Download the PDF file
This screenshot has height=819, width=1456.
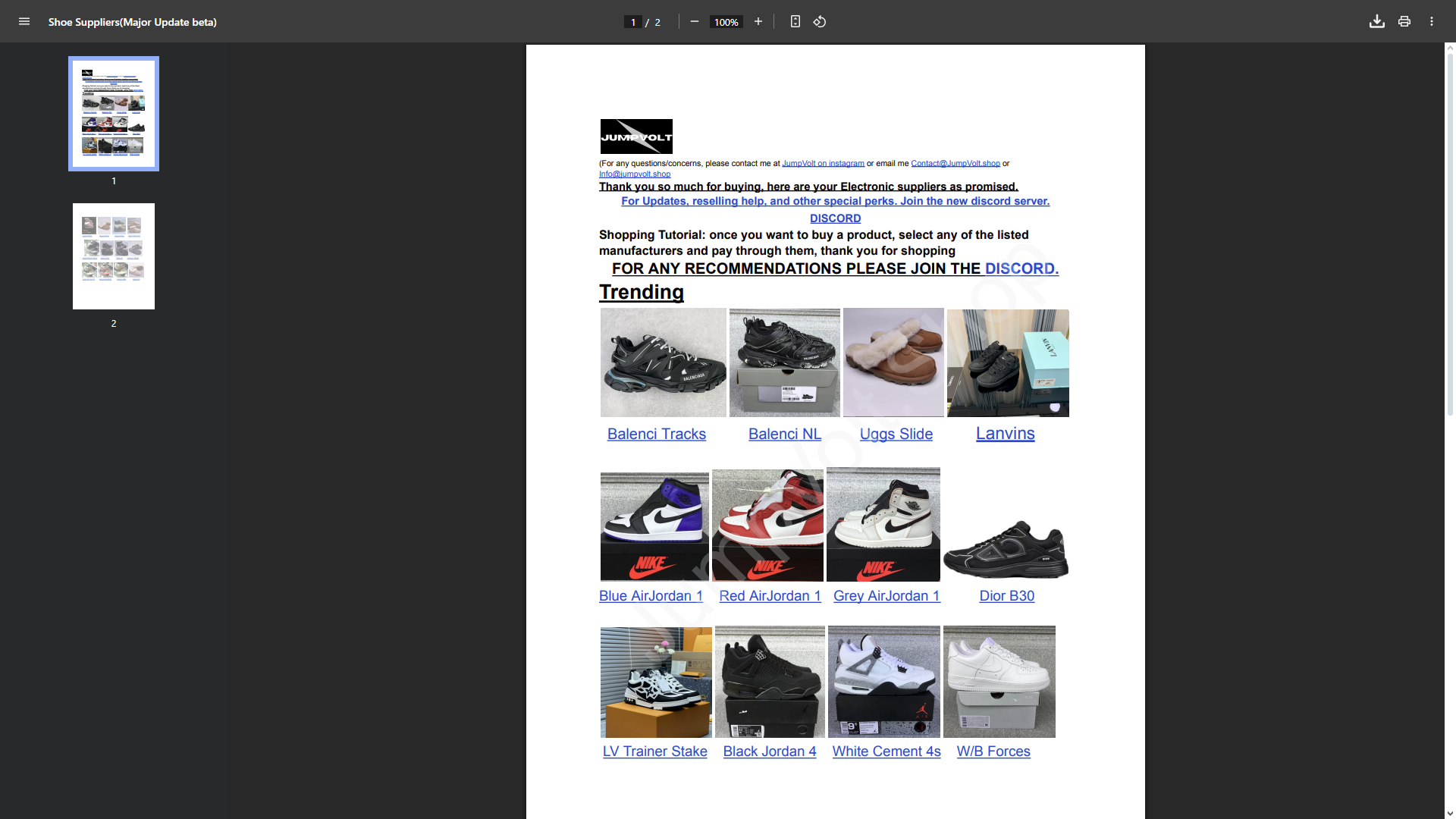pos(1376,22)
